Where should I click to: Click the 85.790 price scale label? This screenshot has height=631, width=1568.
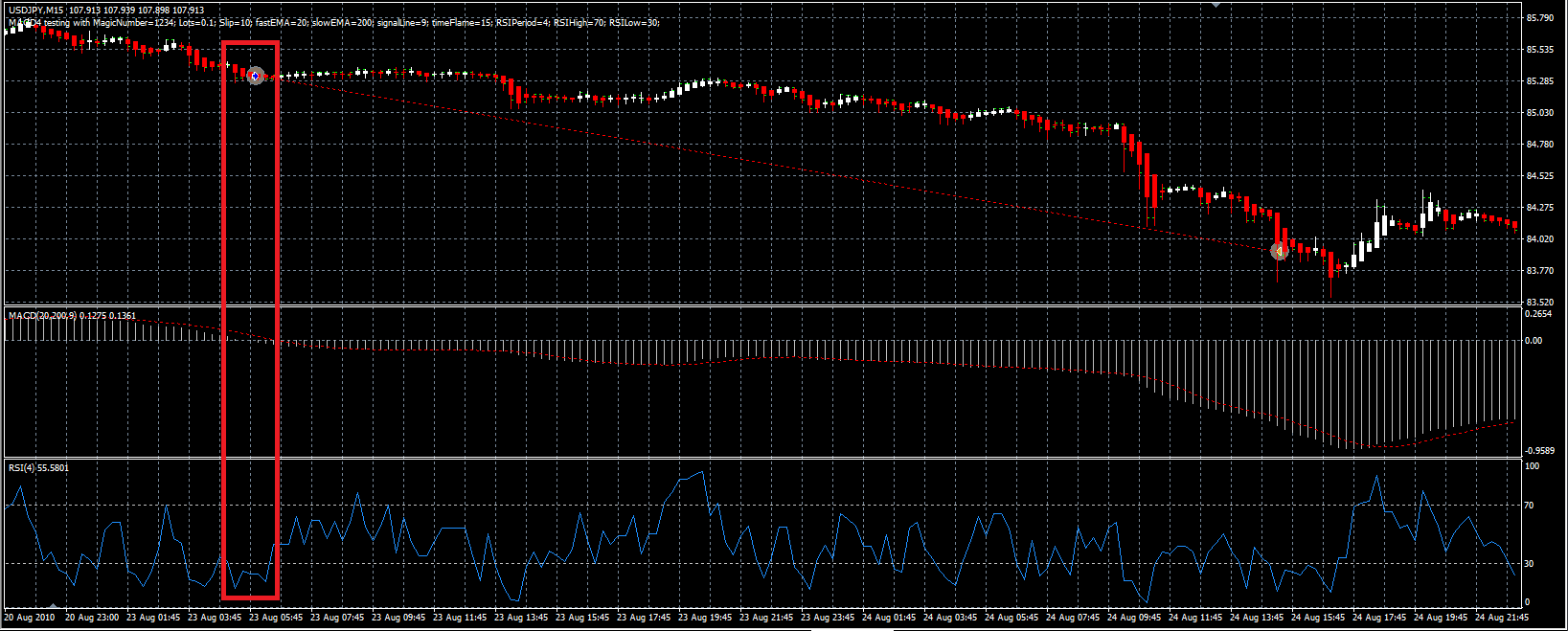[1540, 17]
